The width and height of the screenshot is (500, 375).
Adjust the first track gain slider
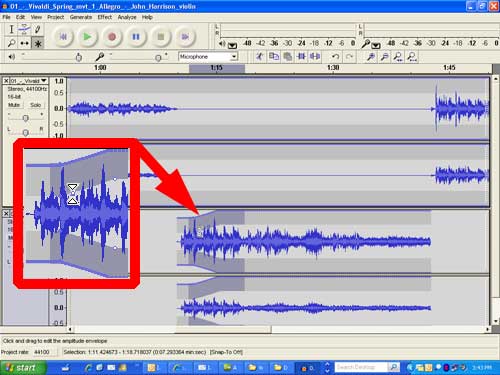[x=25, y=118]
